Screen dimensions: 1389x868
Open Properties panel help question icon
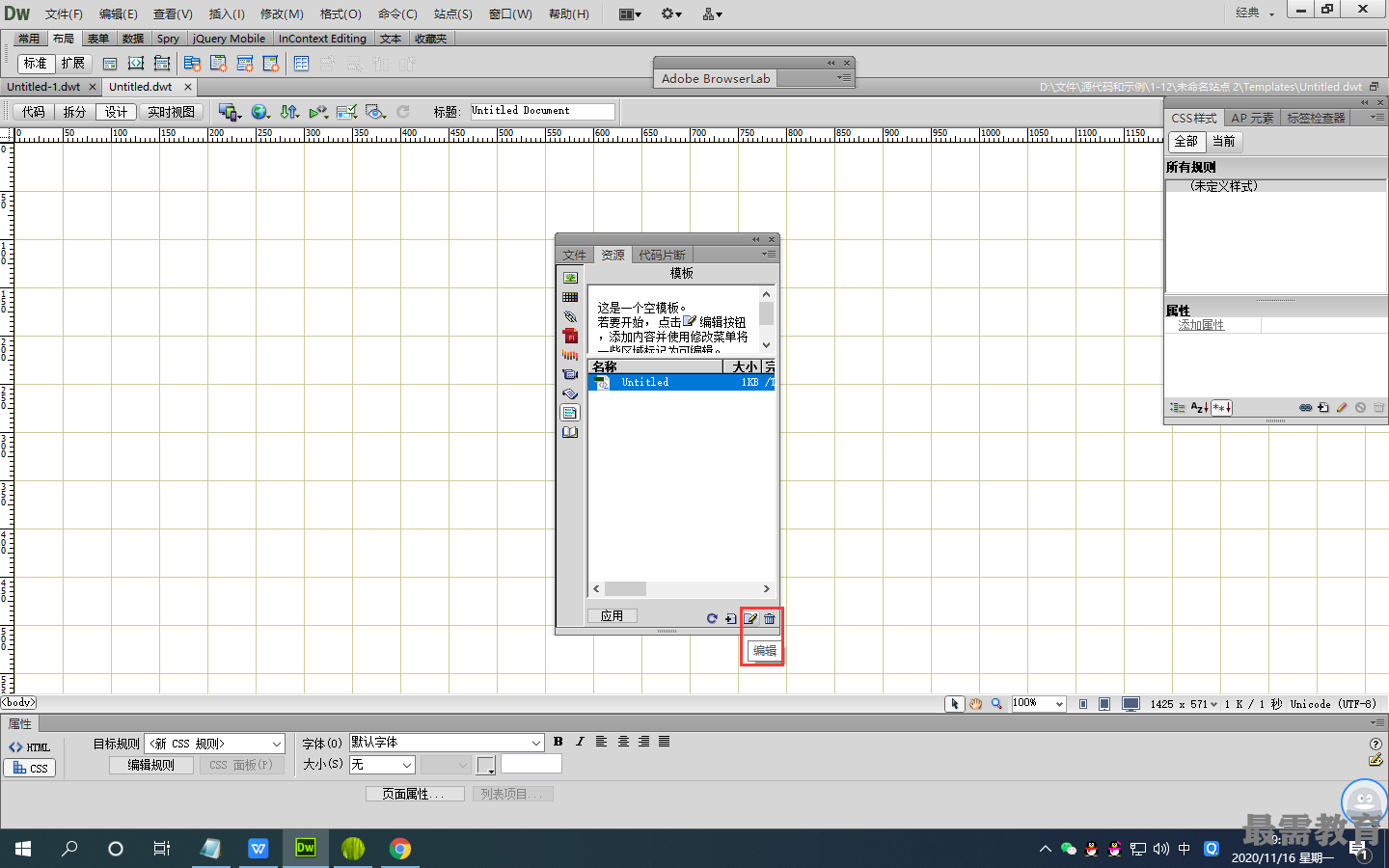1375,744
